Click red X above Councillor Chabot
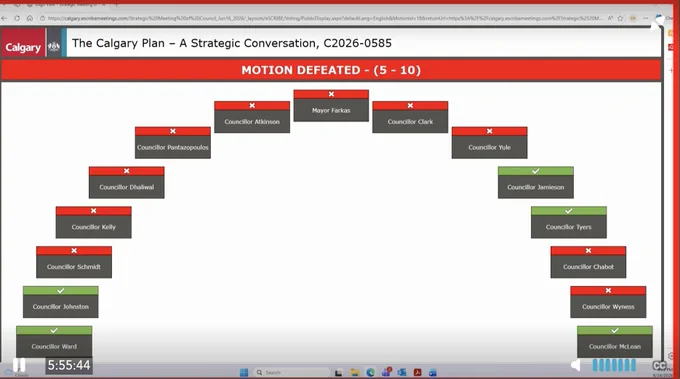This screenshot has width=680, height=379. (x=588, y=251)
